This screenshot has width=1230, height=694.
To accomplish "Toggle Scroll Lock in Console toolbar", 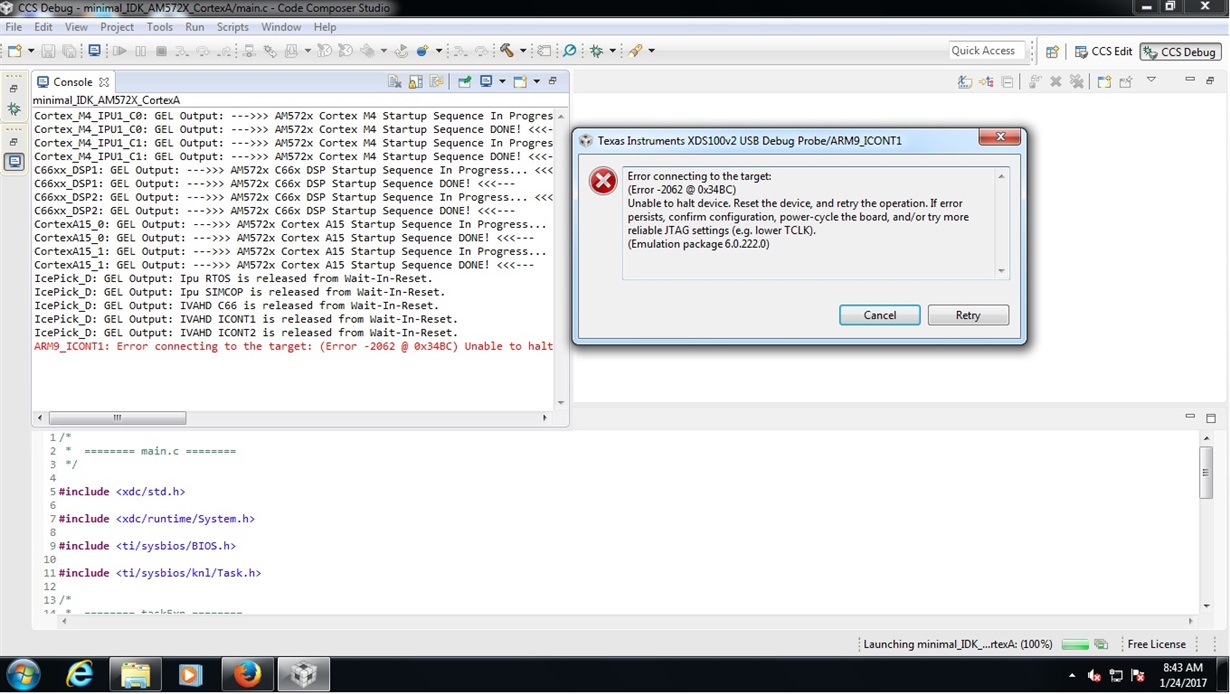I will pos(416,81).
